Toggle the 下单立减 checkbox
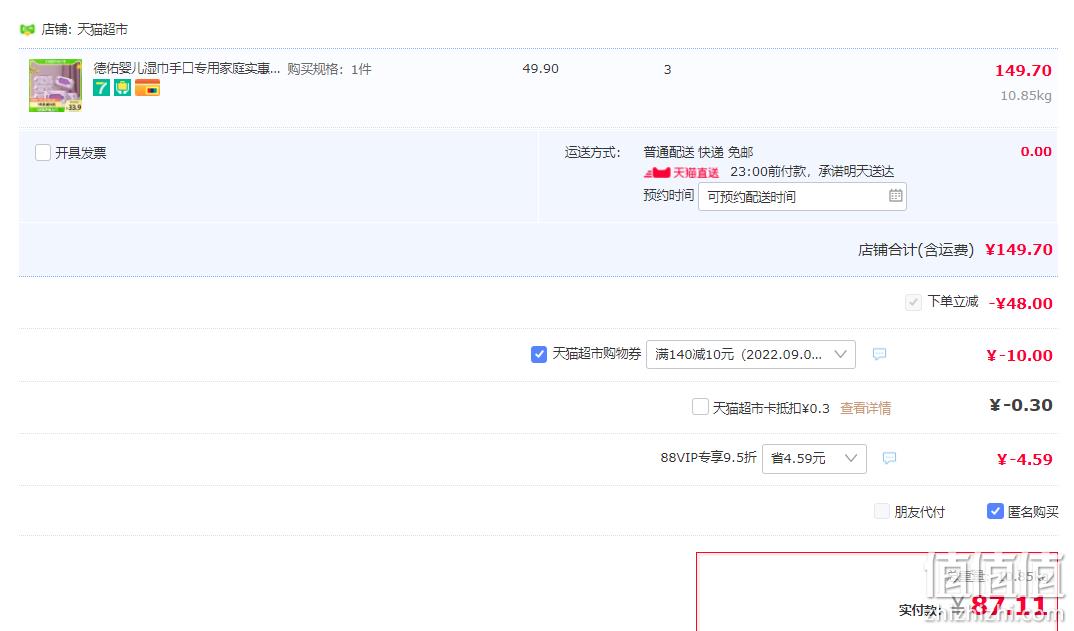 (913, 302)
